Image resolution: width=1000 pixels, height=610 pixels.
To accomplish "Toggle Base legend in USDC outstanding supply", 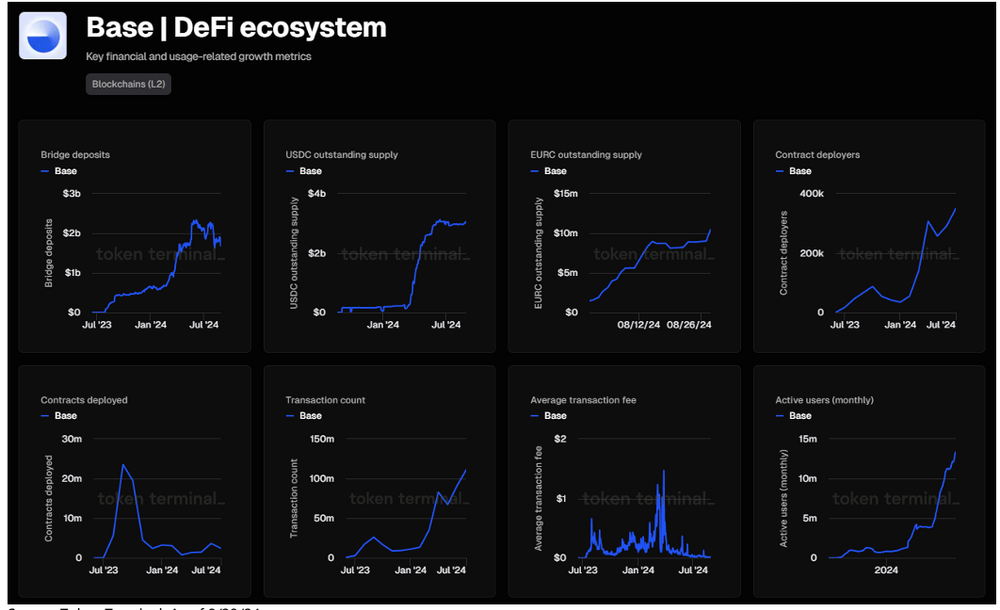I will coord(304,171).
